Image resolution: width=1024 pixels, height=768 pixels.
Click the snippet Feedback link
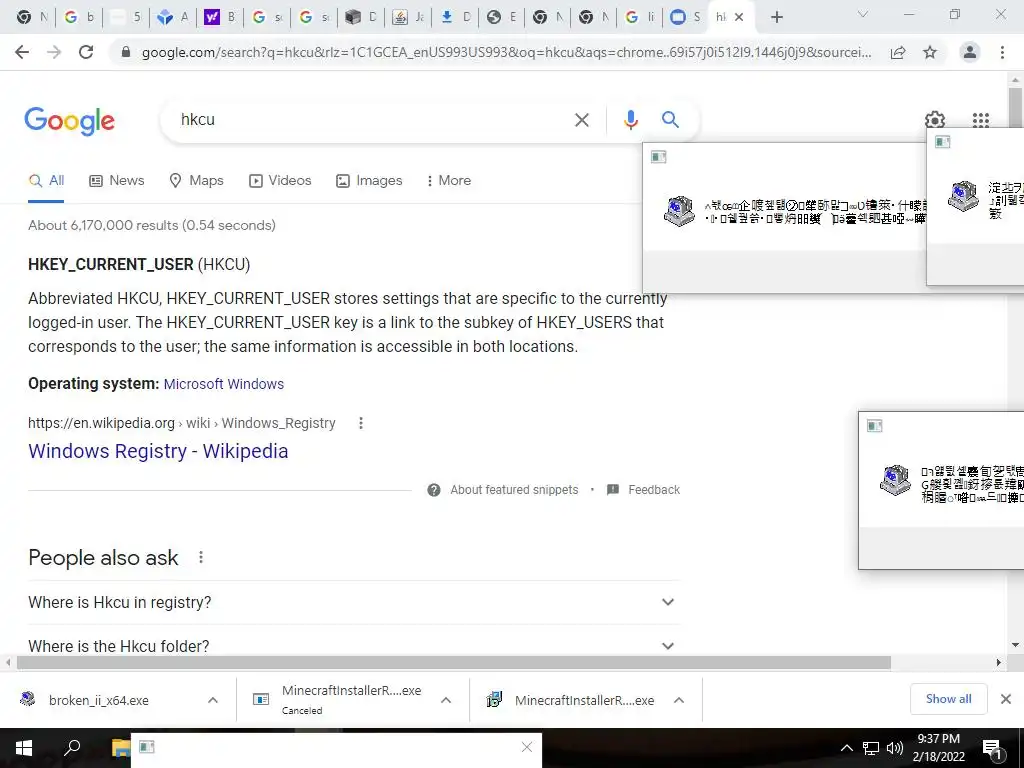pyautogui.click(x=654, y=490)
